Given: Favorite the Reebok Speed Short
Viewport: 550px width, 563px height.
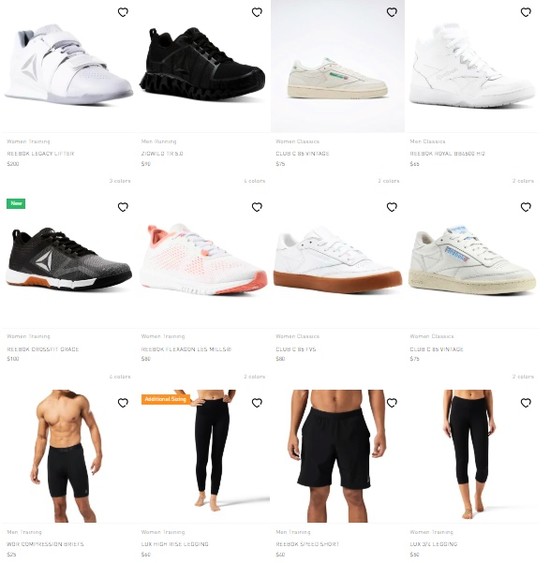Looking at the screenshot, I should tap(392, 403).
